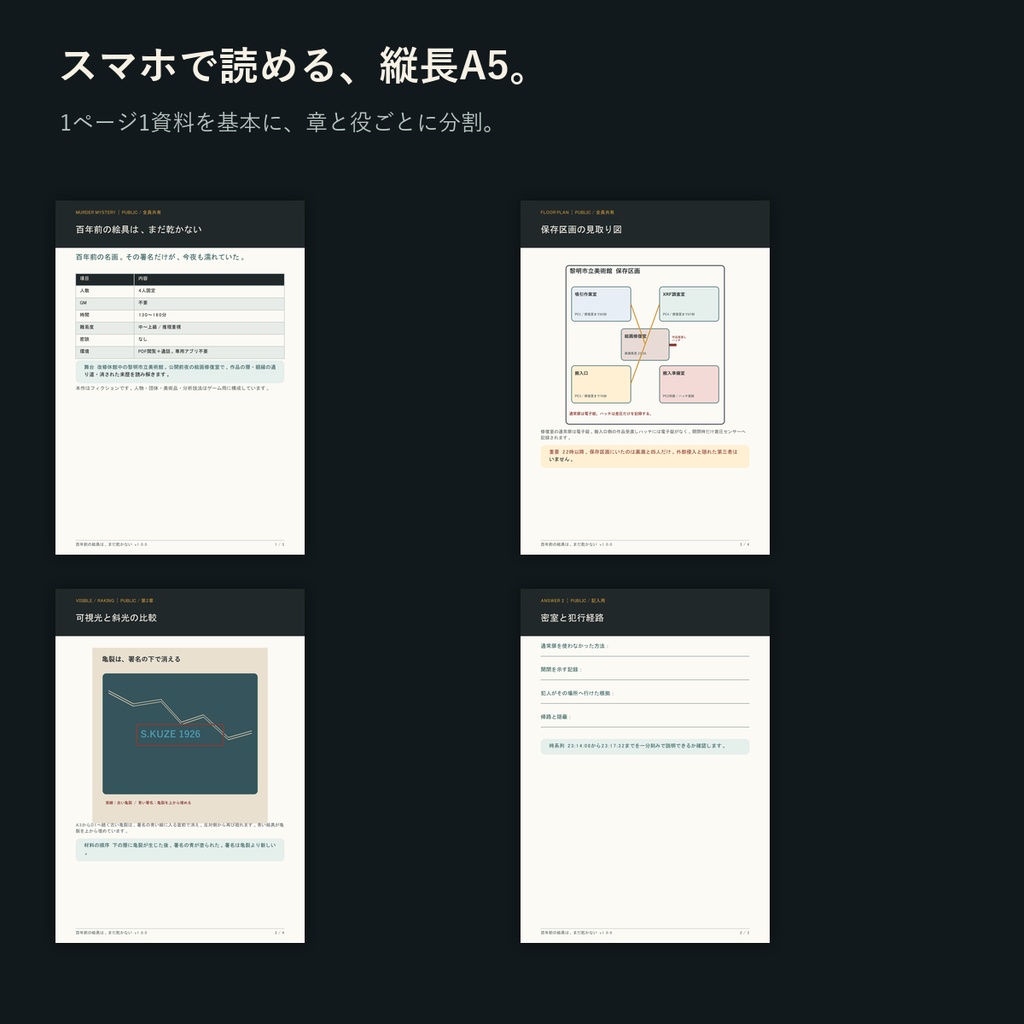Open the 密室と犯行経路 page thumbnail
Screen dimensions: 1024x1024
(x=645, y=765)
